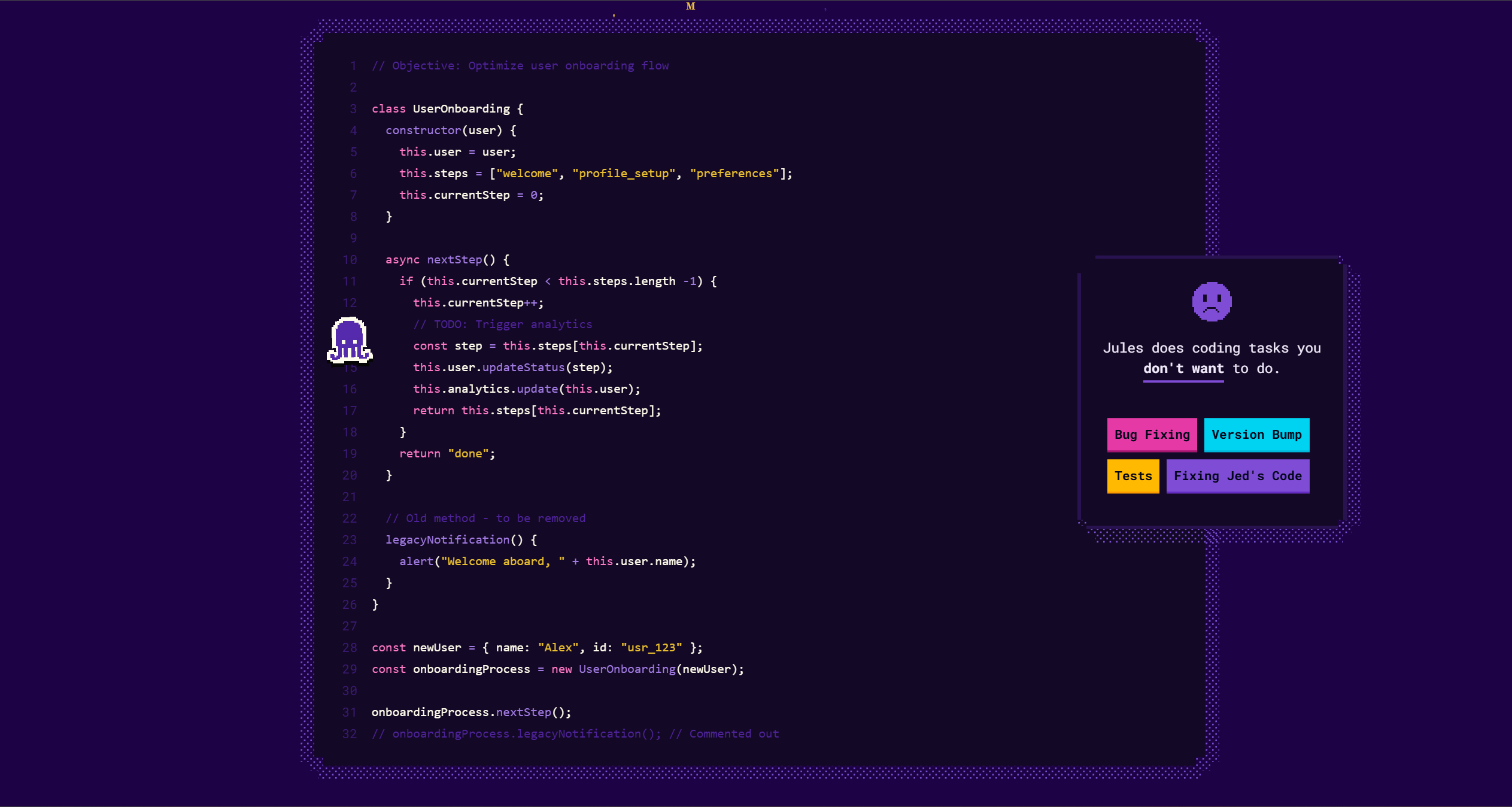Image resolution: width=1512 pixels, height=807 pixels.
Task: Choose the yellow Tests tag
Action: click(1133, 476)
